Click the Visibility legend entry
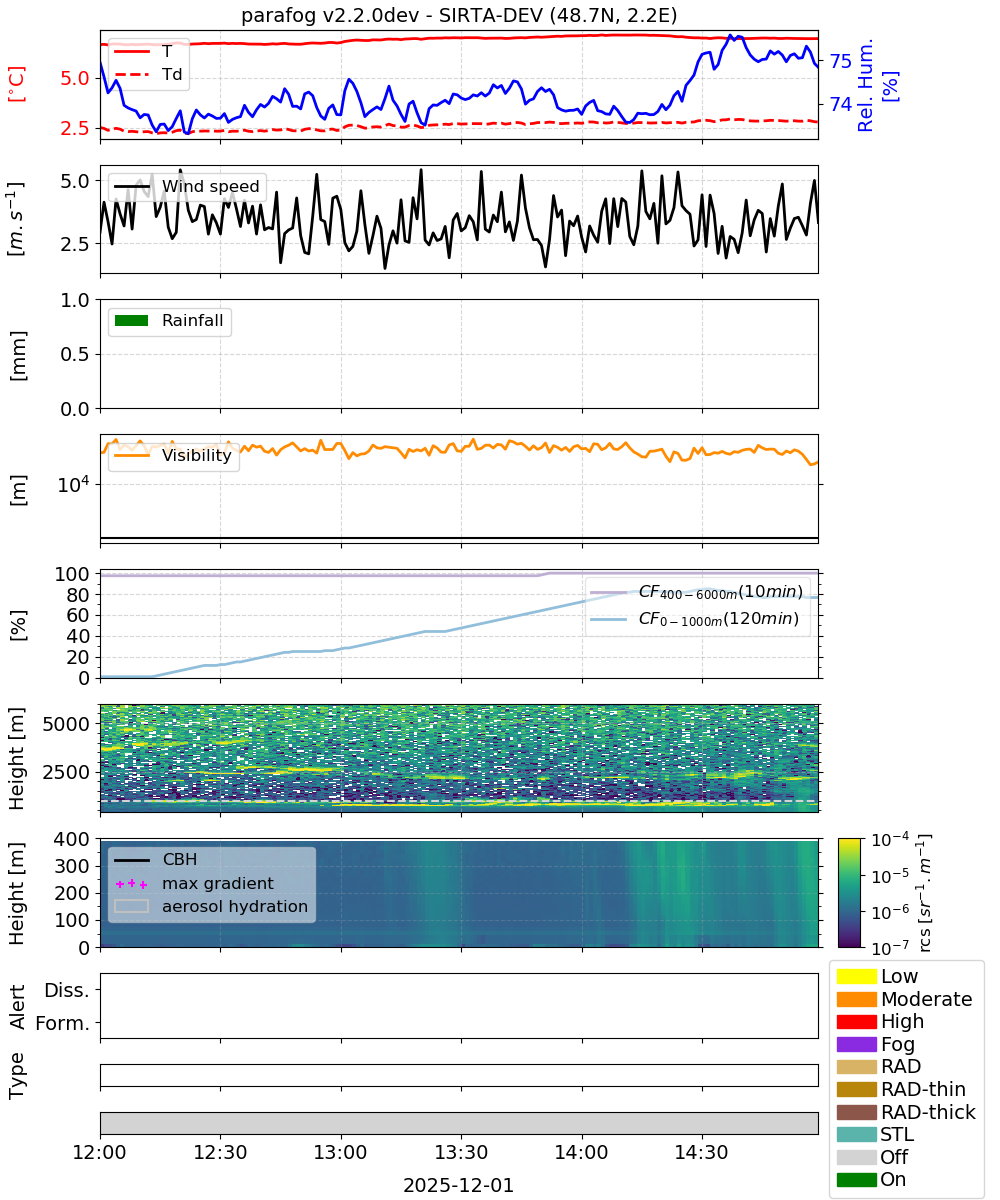The height and width of the screenshot is (1200, 1000). pyautogui.click(x=174, y=456)
